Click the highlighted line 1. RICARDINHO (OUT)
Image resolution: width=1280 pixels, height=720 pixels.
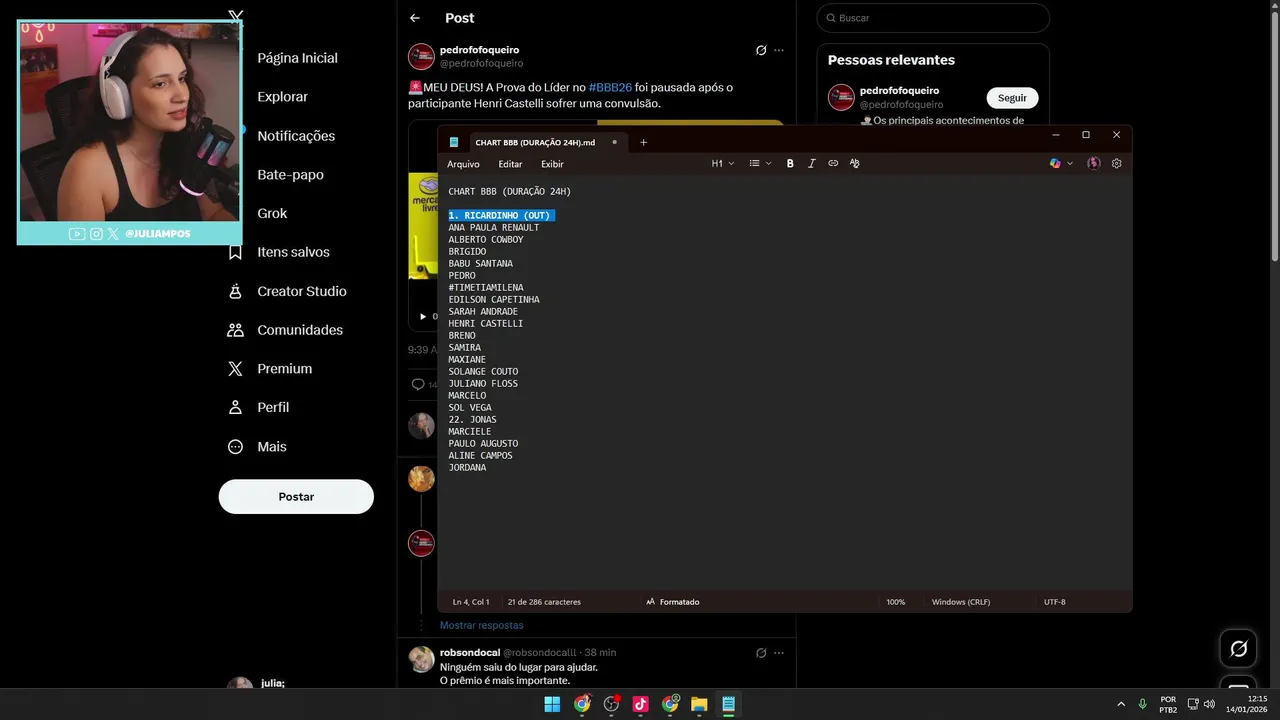[501, 216]
